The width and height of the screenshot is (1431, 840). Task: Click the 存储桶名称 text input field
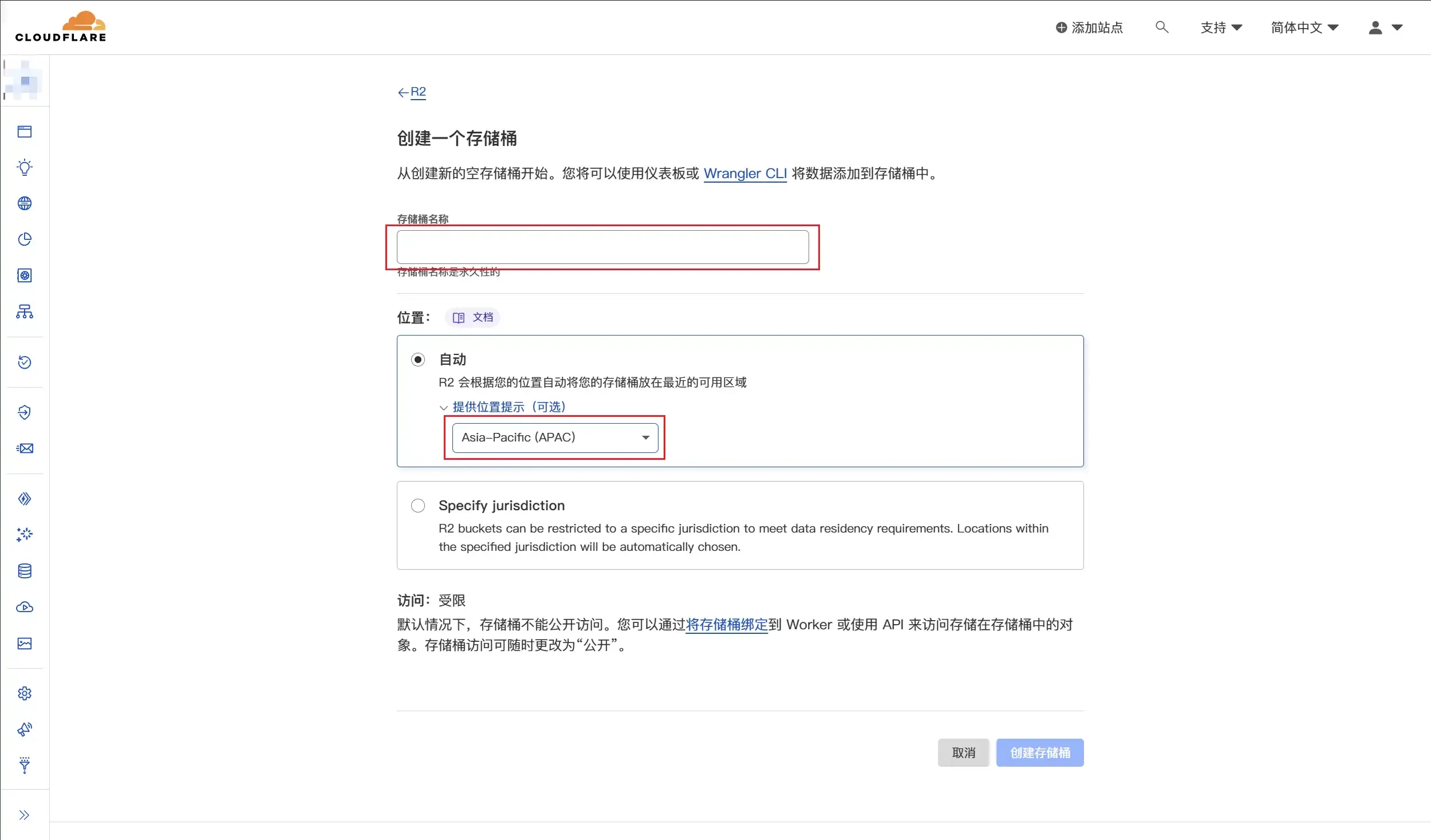tap(602, 247)
